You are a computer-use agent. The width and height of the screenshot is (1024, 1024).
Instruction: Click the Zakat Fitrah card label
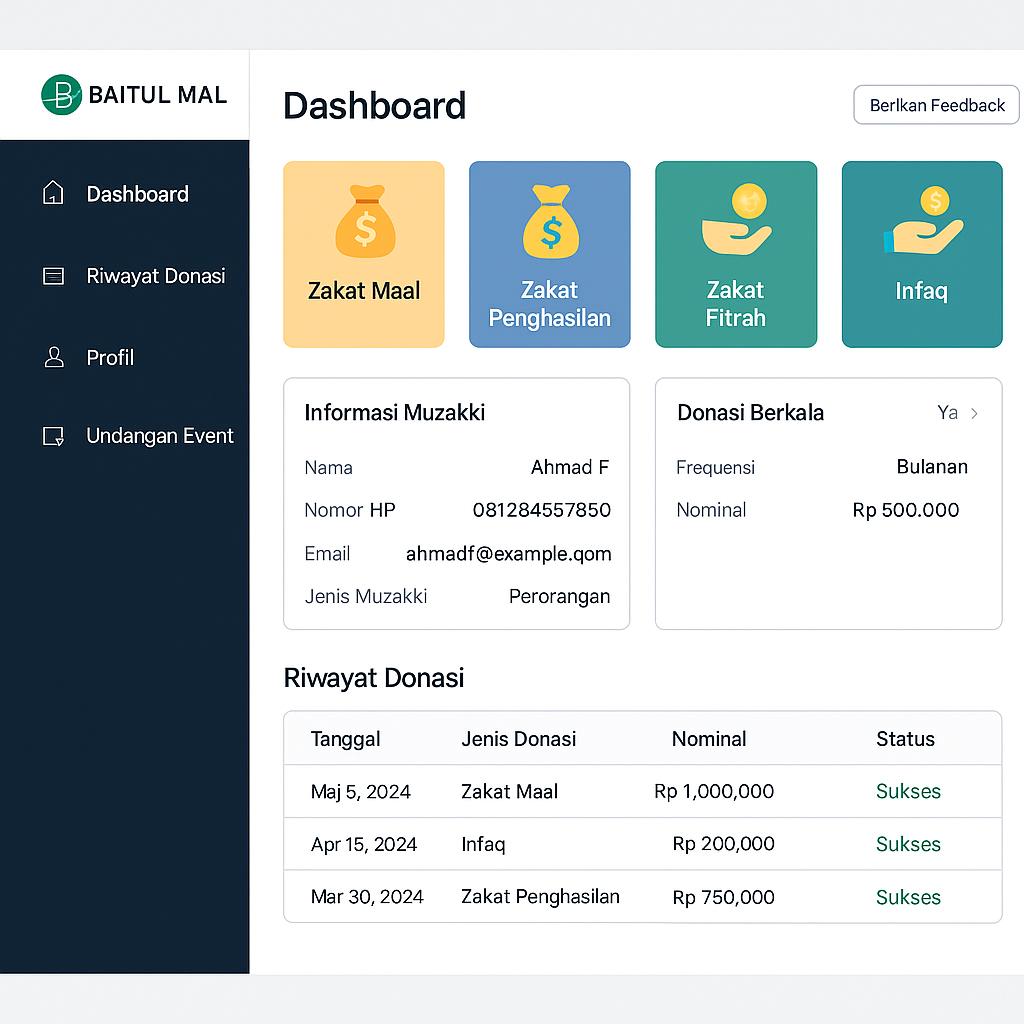click(x=736, y=304)
